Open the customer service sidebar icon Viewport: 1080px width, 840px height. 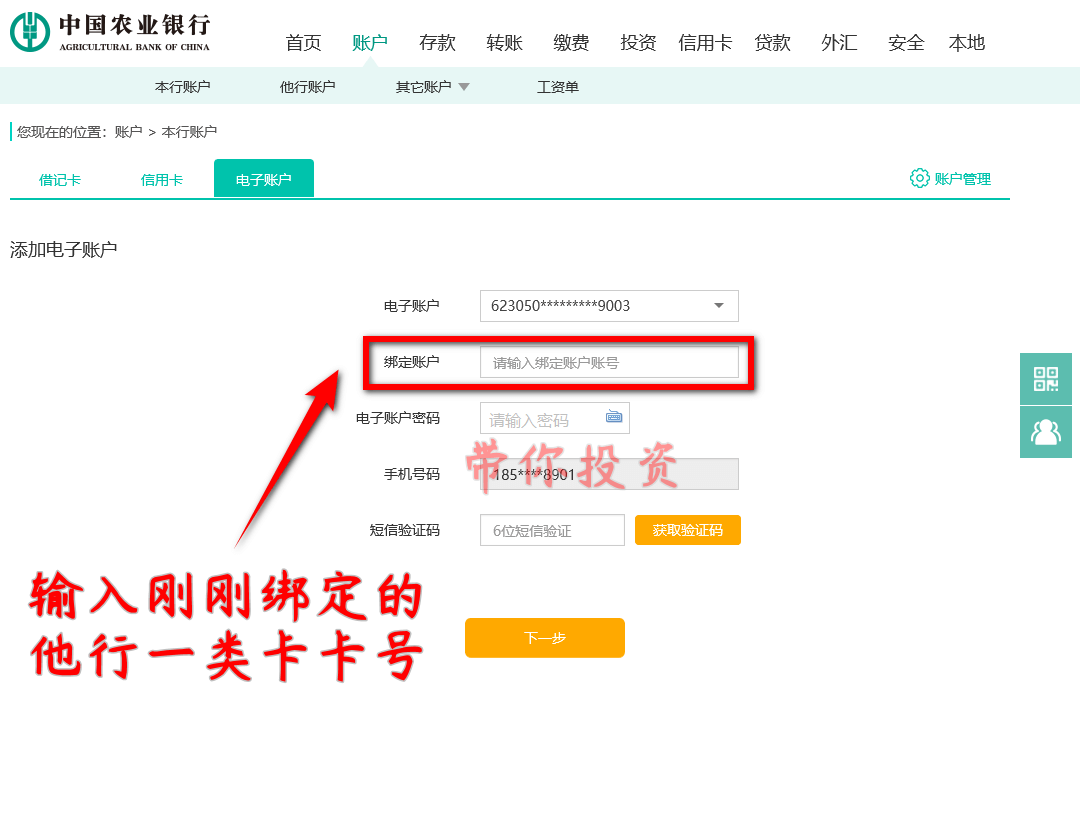[x=1046, y=432]
